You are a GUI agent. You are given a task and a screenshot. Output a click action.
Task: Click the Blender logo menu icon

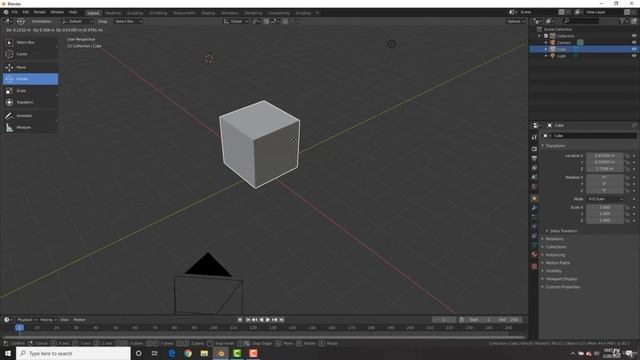6,12
